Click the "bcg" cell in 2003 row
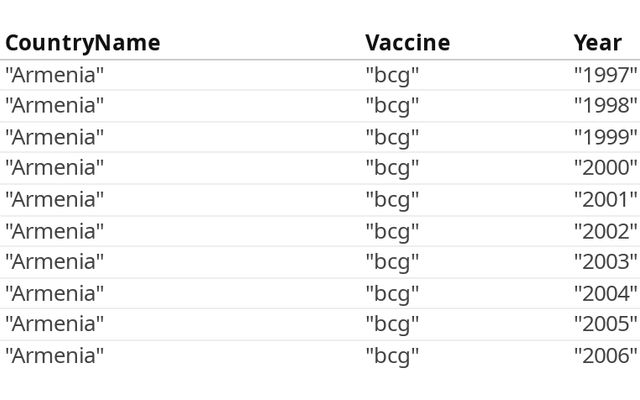The height and width of the screenshot is (400, 640). [x=392, y=261]
